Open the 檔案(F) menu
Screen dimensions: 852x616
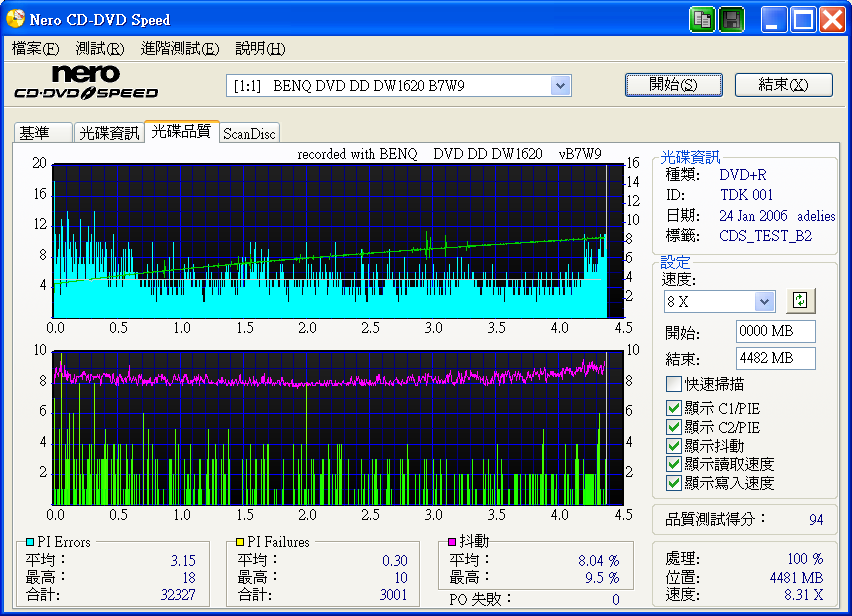pyautogui.click(x=35, y=49)
